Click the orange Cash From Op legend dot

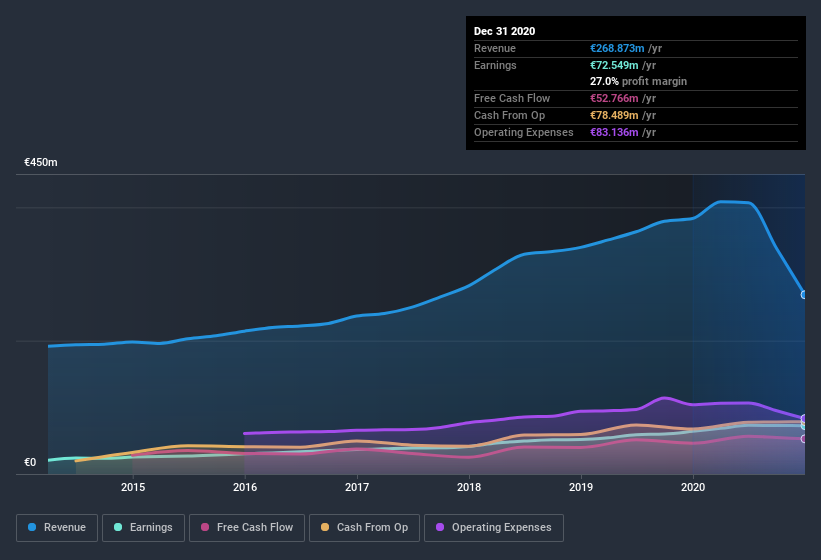pyautogui.click(x=324, y=527)
